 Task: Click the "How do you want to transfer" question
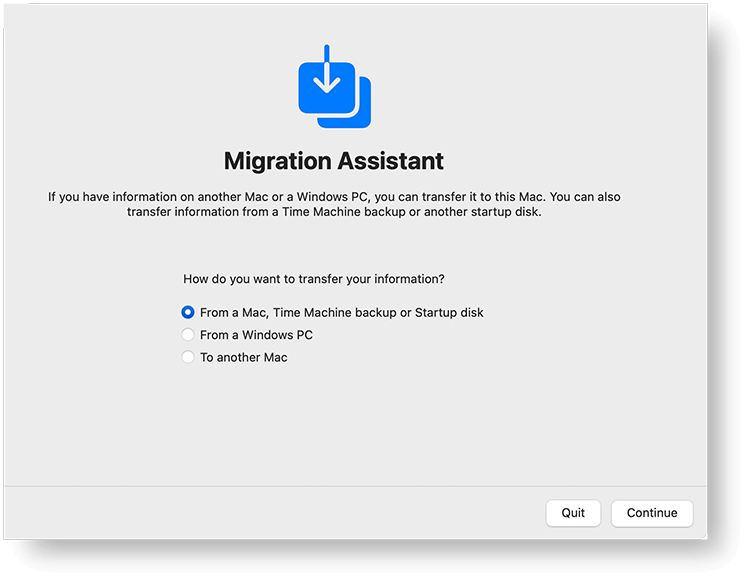pyautogui.click(x=314, y=279)
